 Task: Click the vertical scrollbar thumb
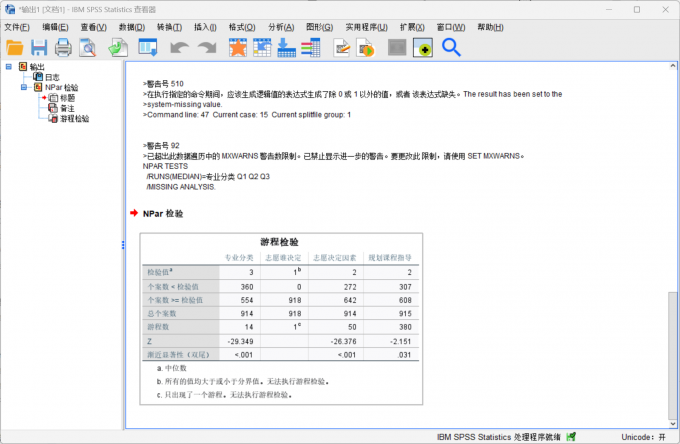click(x=672, y=356)
